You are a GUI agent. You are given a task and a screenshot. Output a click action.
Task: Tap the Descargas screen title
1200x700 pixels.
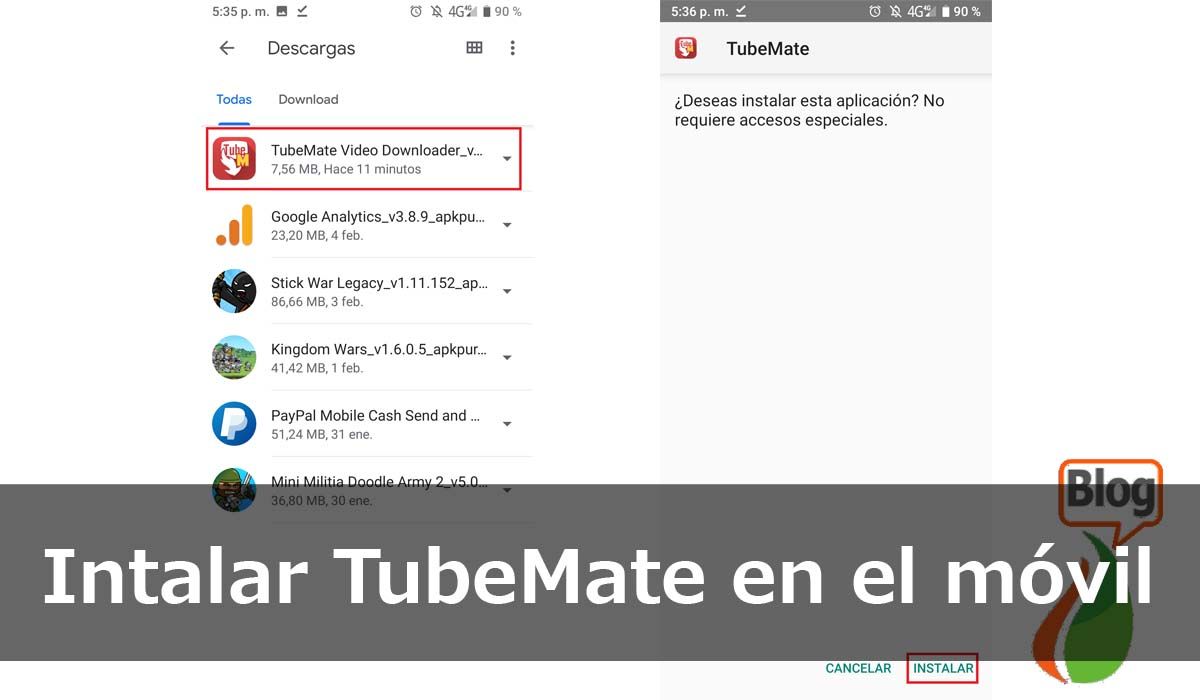click(x=311, y=48)
